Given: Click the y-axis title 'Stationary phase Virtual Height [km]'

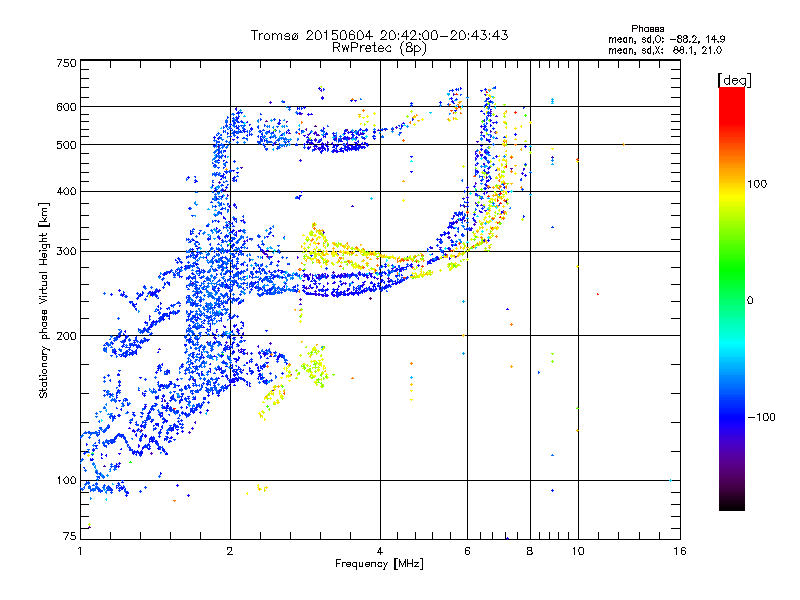Looking at the screenshot, I should tap(43, 300).
